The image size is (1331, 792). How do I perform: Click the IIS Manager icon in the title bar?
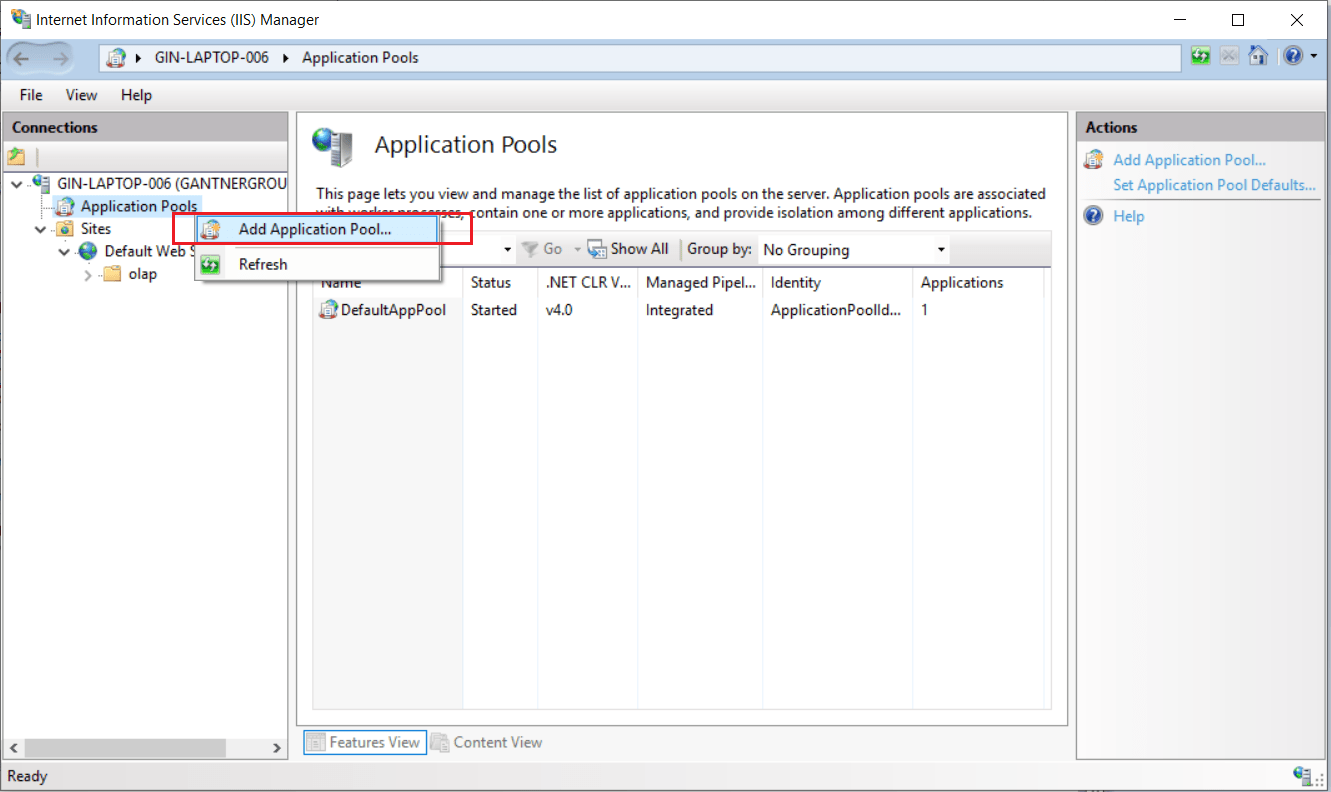[x=20, y=19]
